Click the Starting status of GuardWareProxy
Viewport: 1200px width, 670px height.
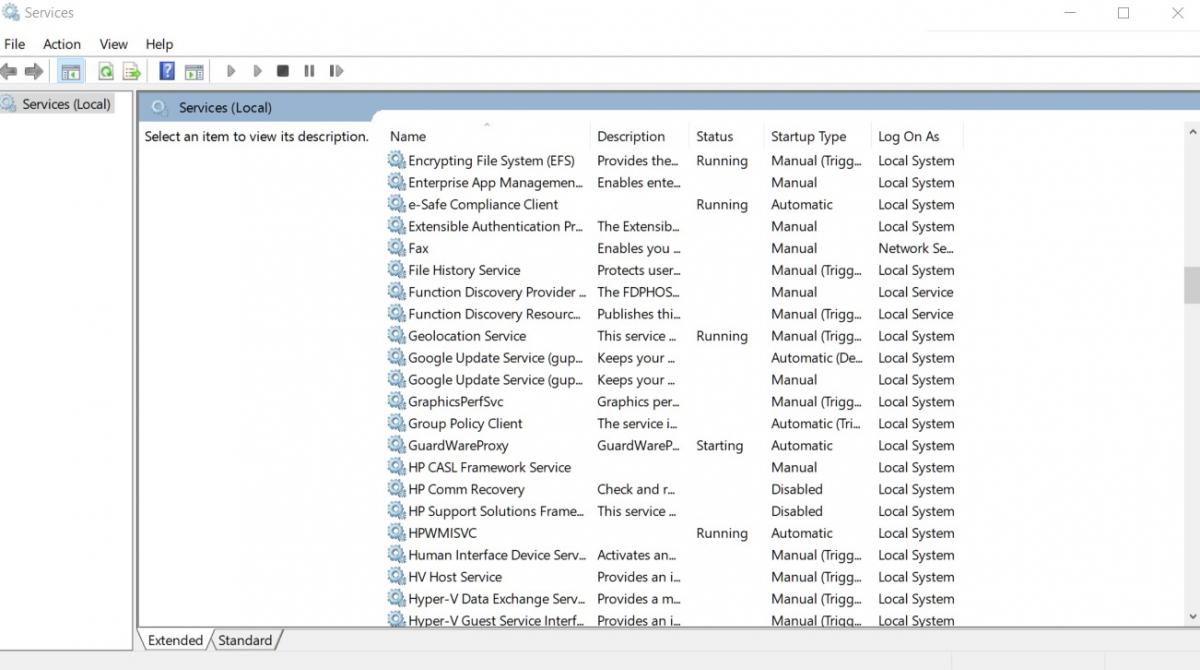pyautogui.click(x=719, y=446)
